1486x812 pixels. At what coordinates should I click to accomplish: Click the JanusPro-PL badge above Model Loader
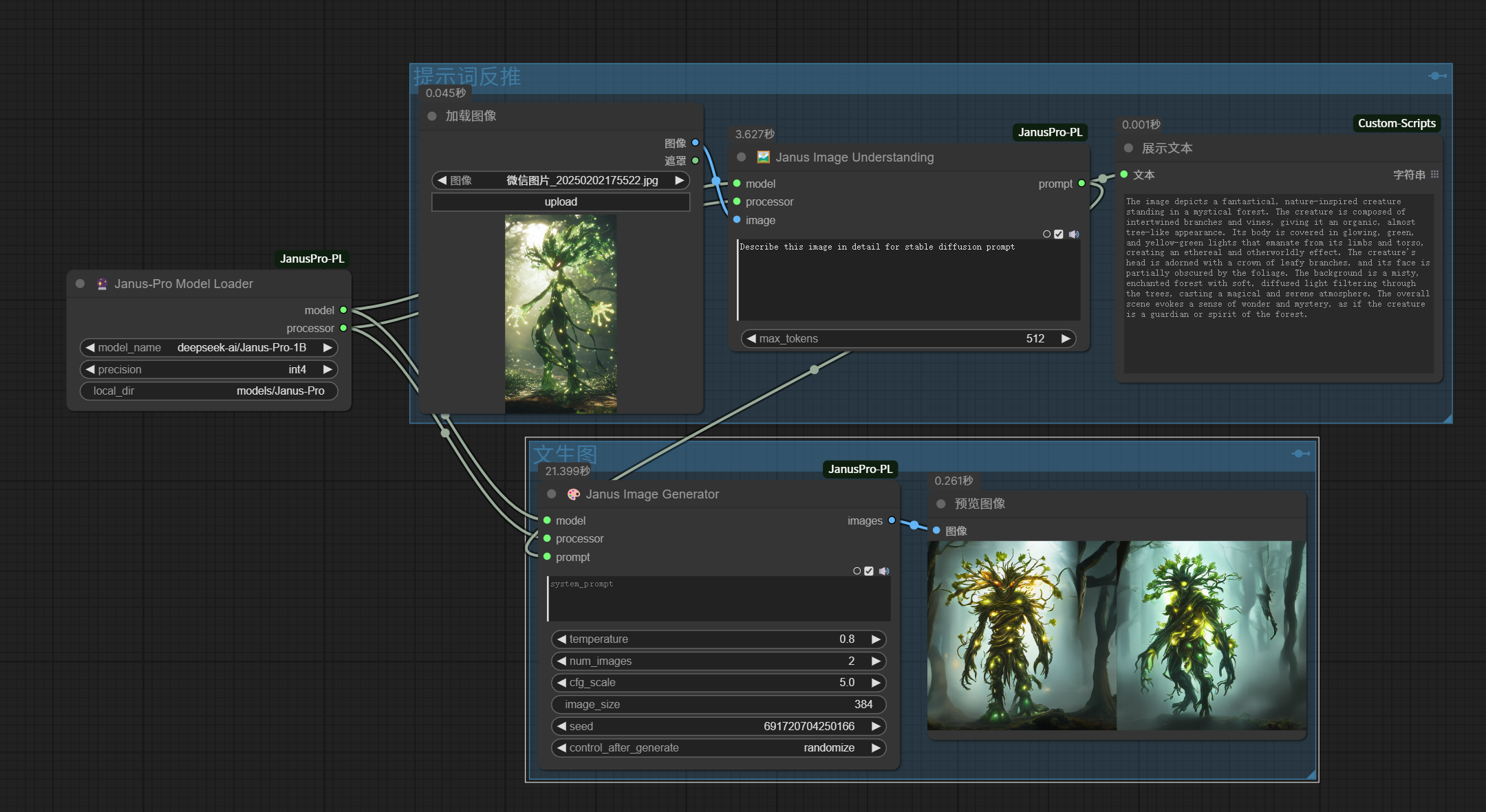click(x=312, y=259)
